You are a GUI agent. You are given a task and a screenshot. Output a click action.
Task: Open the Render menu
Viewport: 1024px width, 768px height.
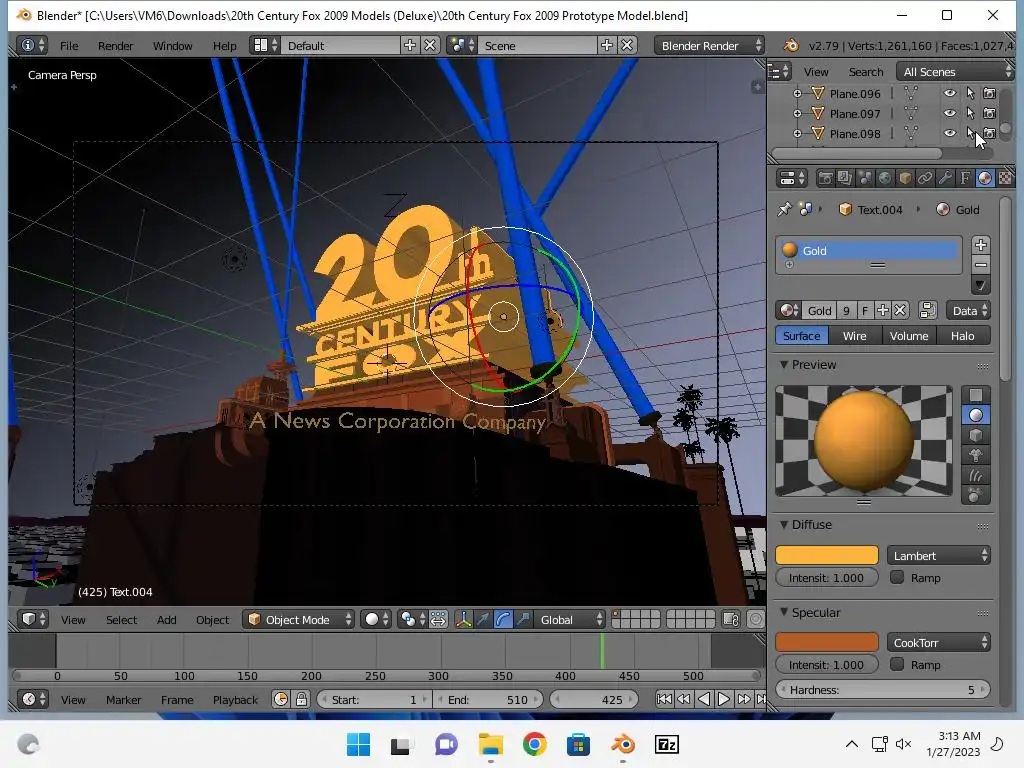click(116, 46)
